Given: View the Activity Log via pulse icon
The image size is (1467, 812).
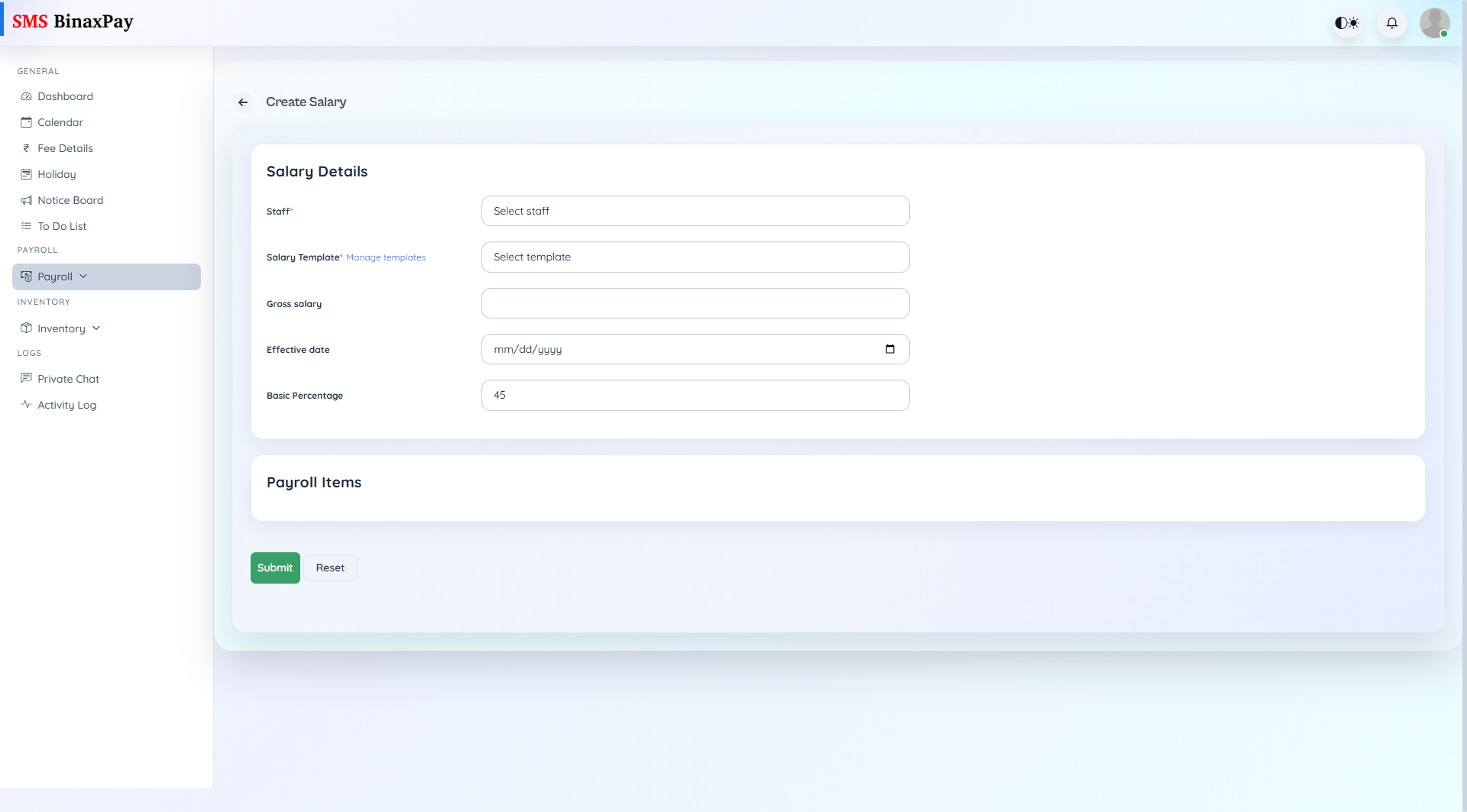Looking at the screenshot, I should [x=26, y=404].
